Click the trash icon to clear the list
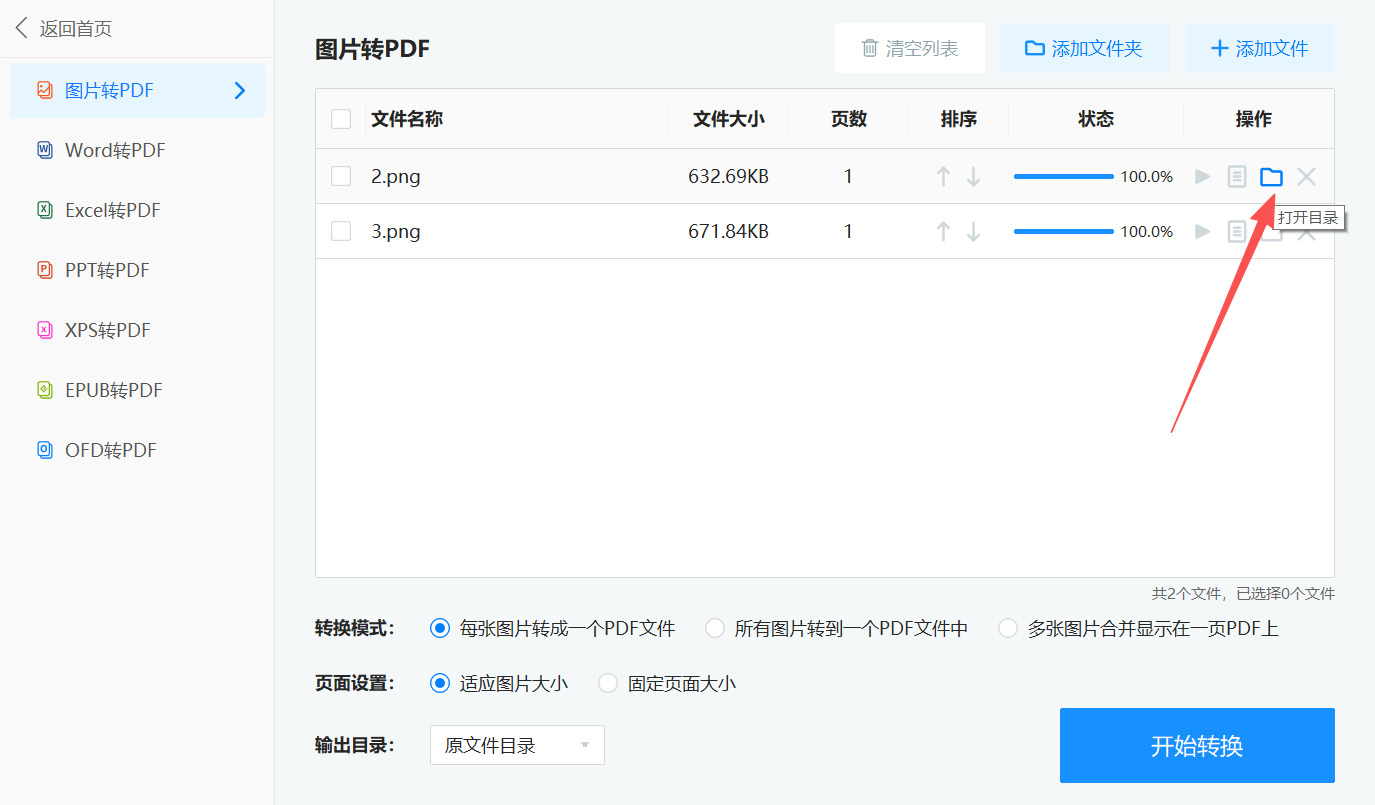Viewport: 1375px width, 805px height. pos(870,47)
